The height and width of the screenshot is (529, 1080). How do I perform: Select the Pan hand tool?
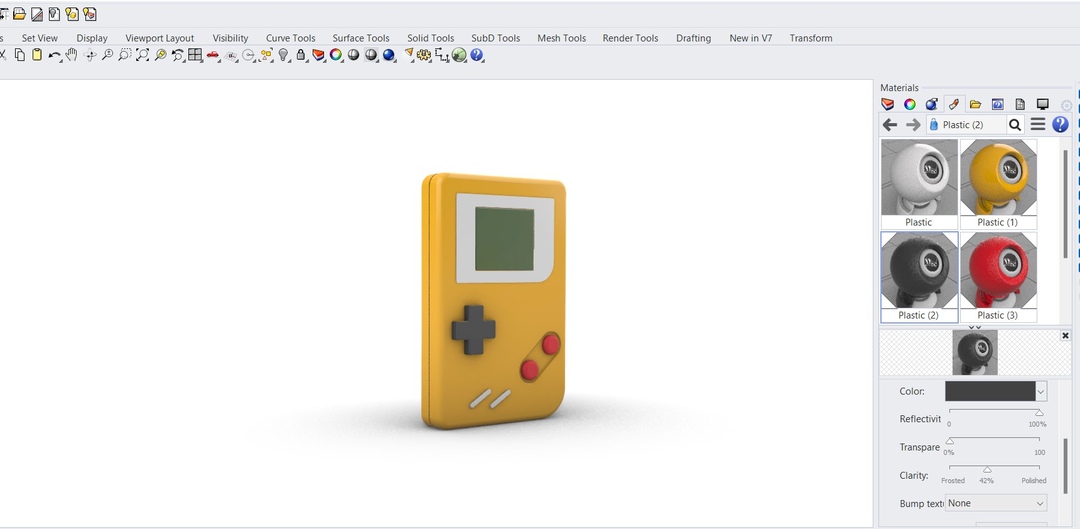pyautogui.click(x=72, y=55)
